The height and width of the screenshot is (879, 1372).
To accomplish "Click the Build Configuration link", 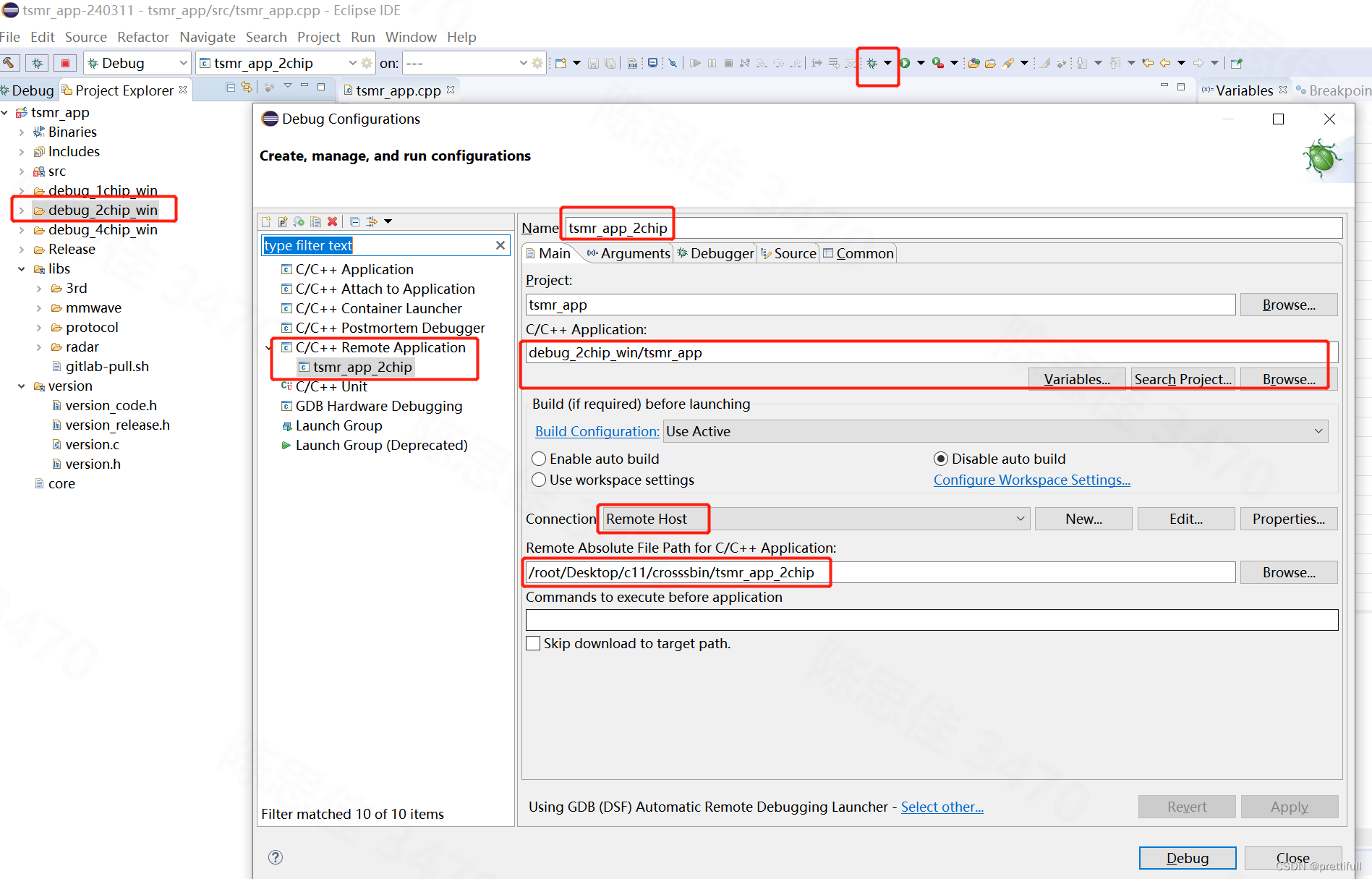I will click(x=597, y=431).
